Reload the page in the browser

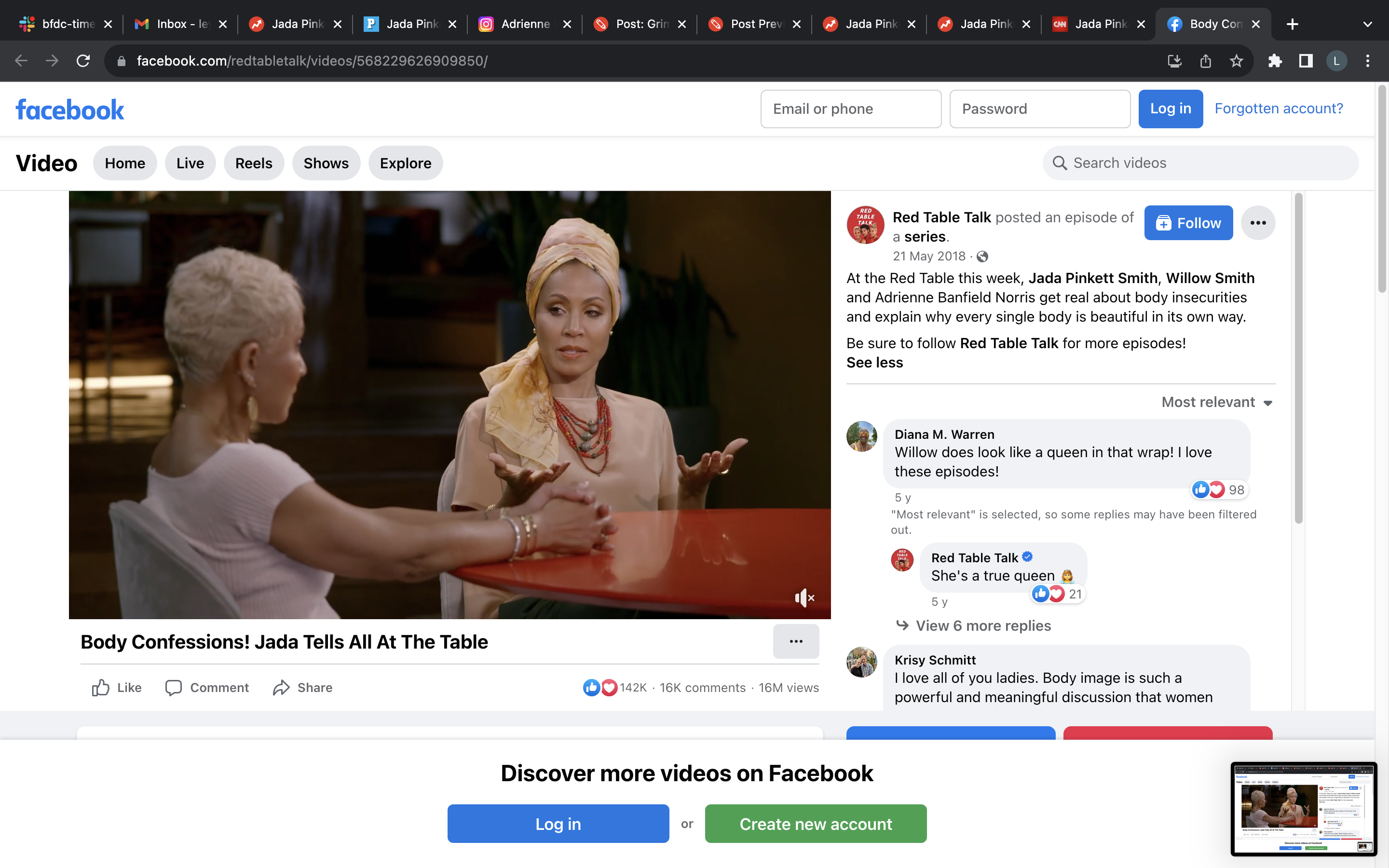point(83,61)
